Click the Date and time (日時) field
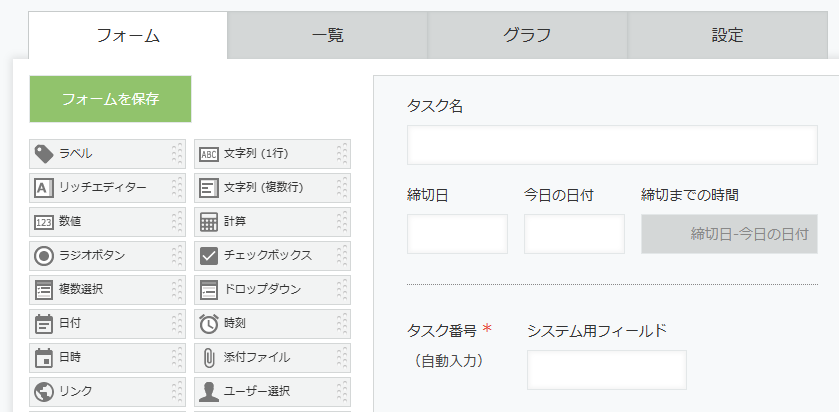This screenshot has width=839, height=412. click(100, 358)
